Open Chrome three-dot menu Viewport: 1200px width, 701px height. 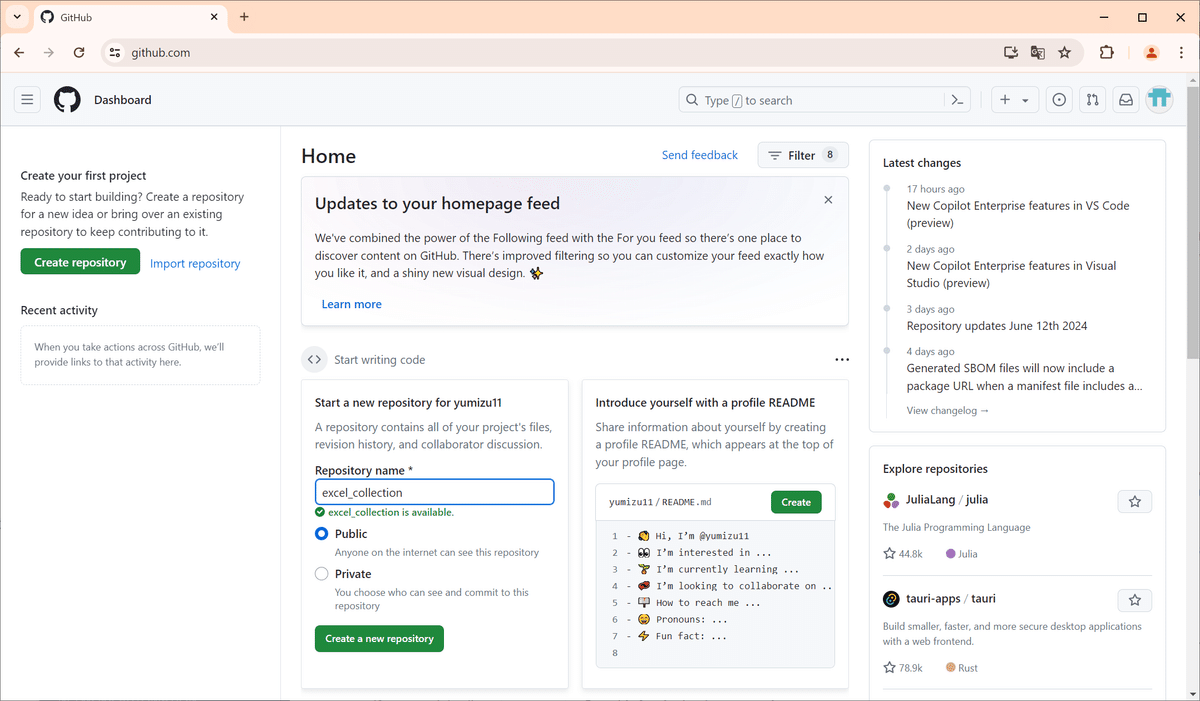(x=1180, y=52)
